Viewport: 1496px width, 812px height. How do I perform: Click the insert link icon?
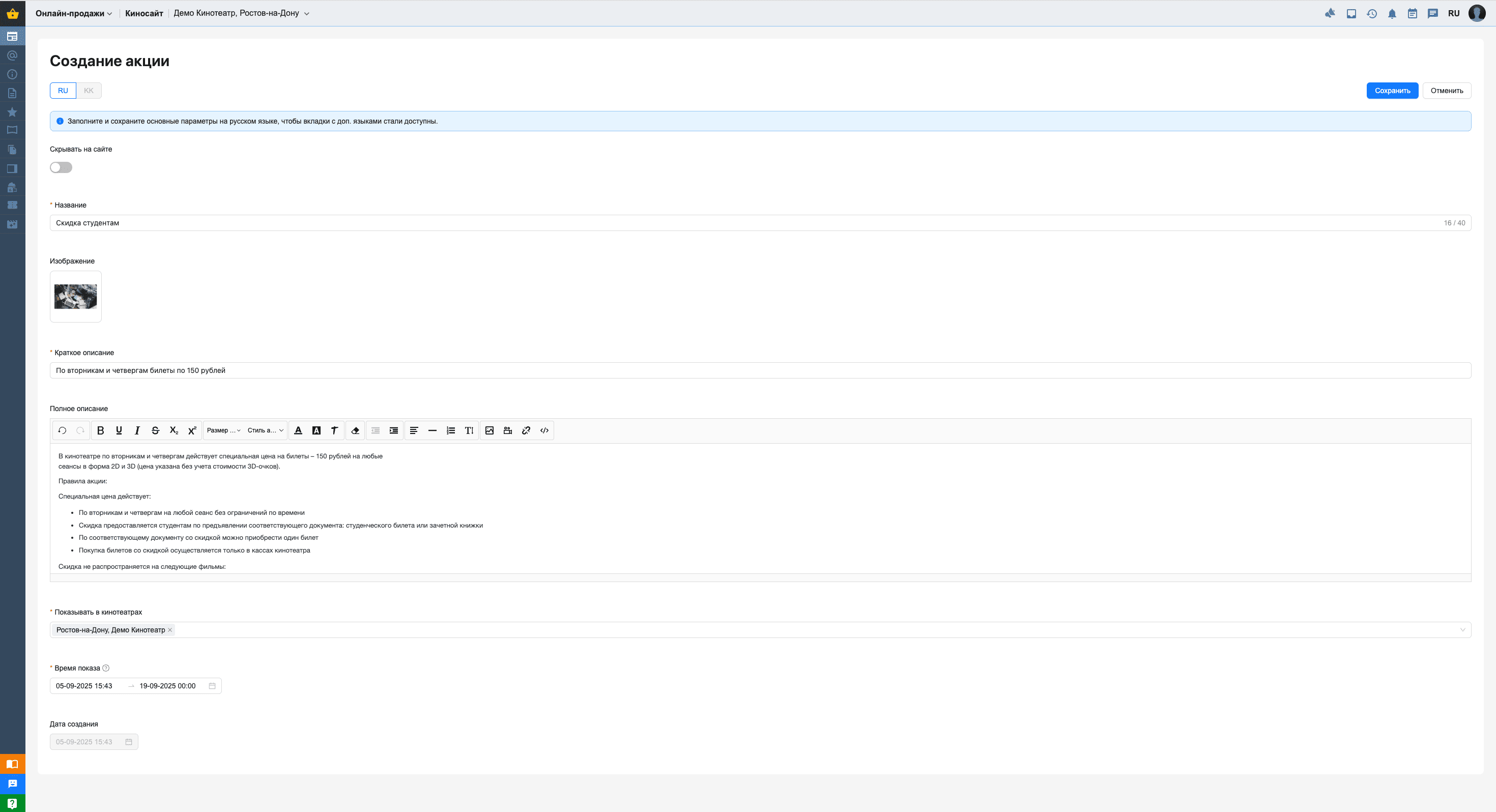(526, 430)
